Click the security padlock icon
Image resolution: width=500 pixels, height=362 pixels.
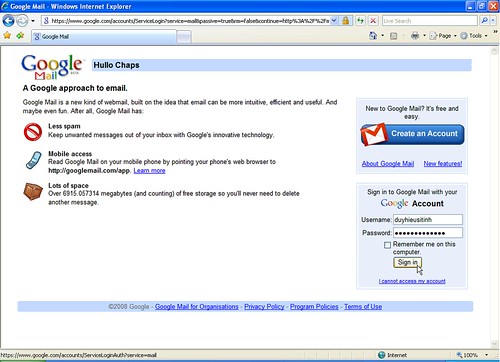click(346, 21)
